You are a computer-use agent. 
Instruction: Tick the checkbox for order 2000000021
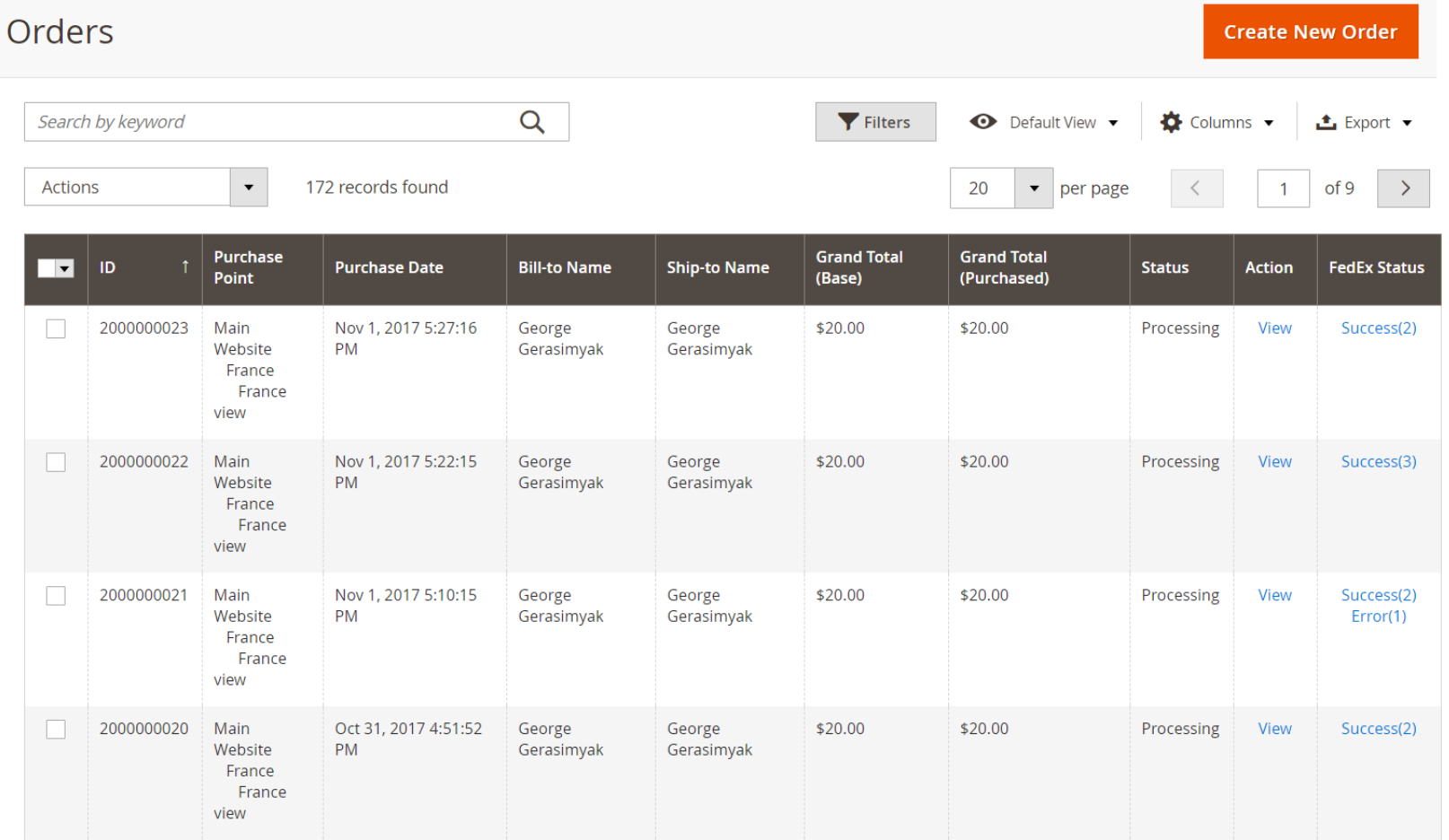point(56,596)
